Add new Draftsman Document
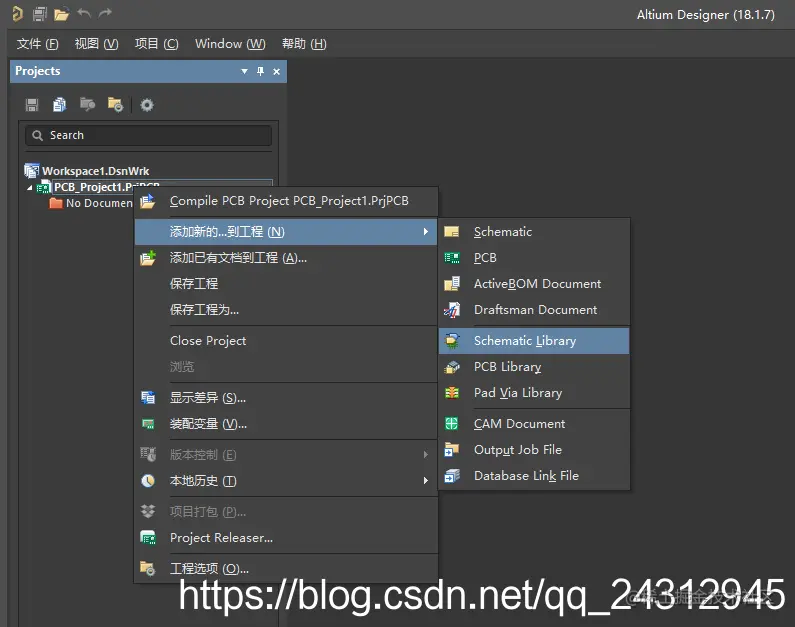 534,310
